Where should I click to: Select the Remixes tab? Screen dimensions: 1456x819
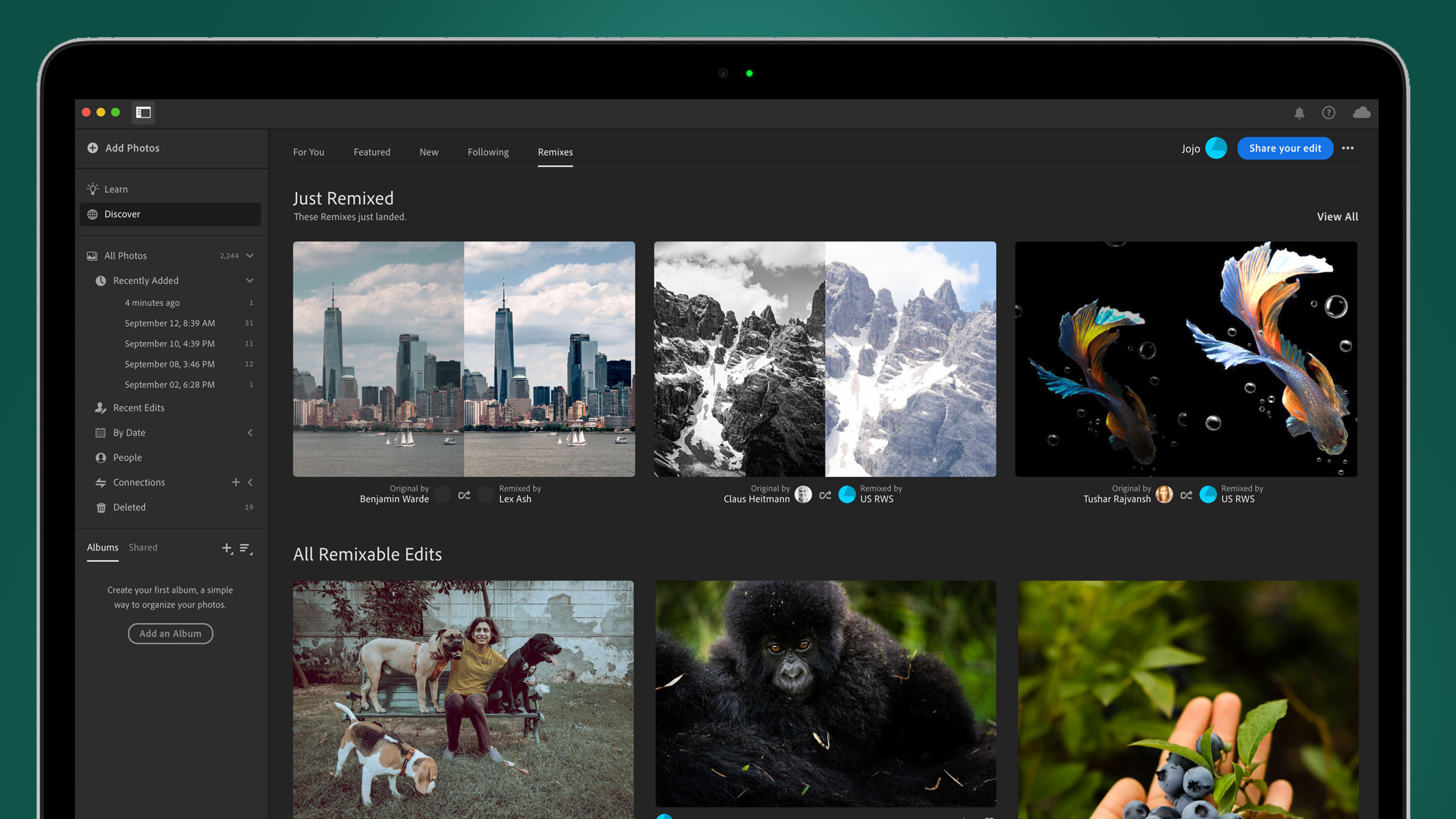[555, 152]
